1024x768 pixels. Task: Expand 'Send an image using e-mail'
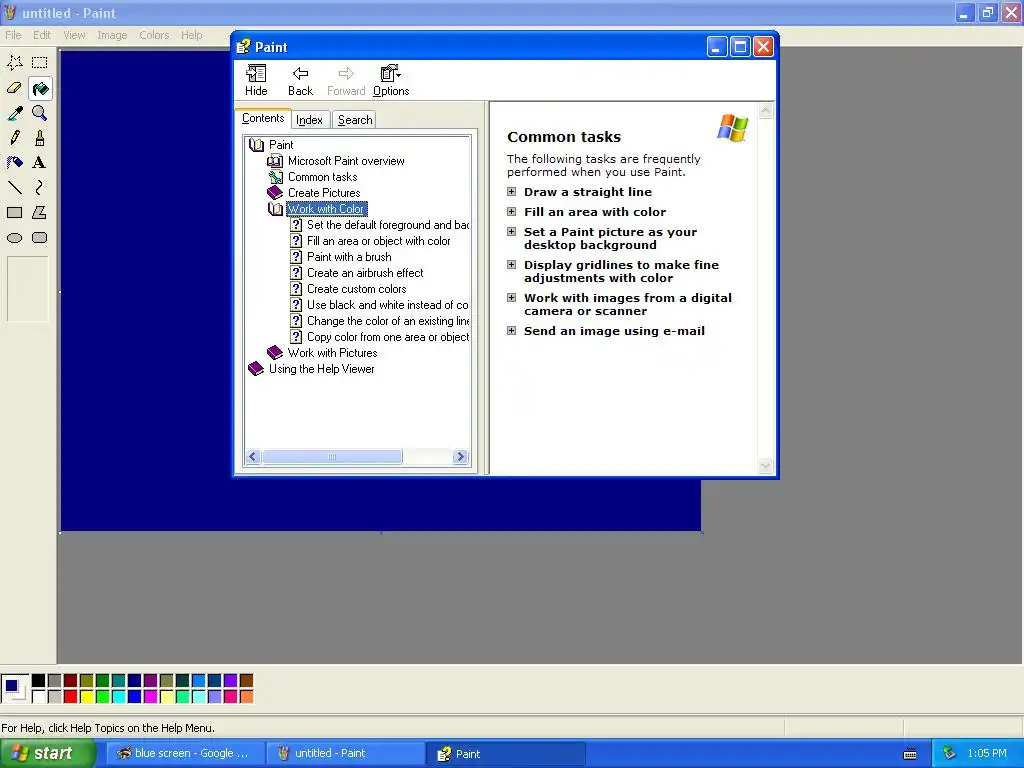point(512,330)
